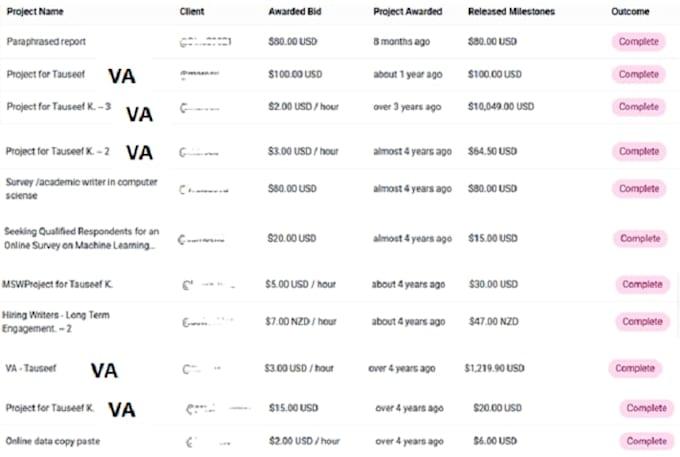Click Complete badge for Hiring Writers row
Screen dimensions: 680x457
(x=642, y=322)
